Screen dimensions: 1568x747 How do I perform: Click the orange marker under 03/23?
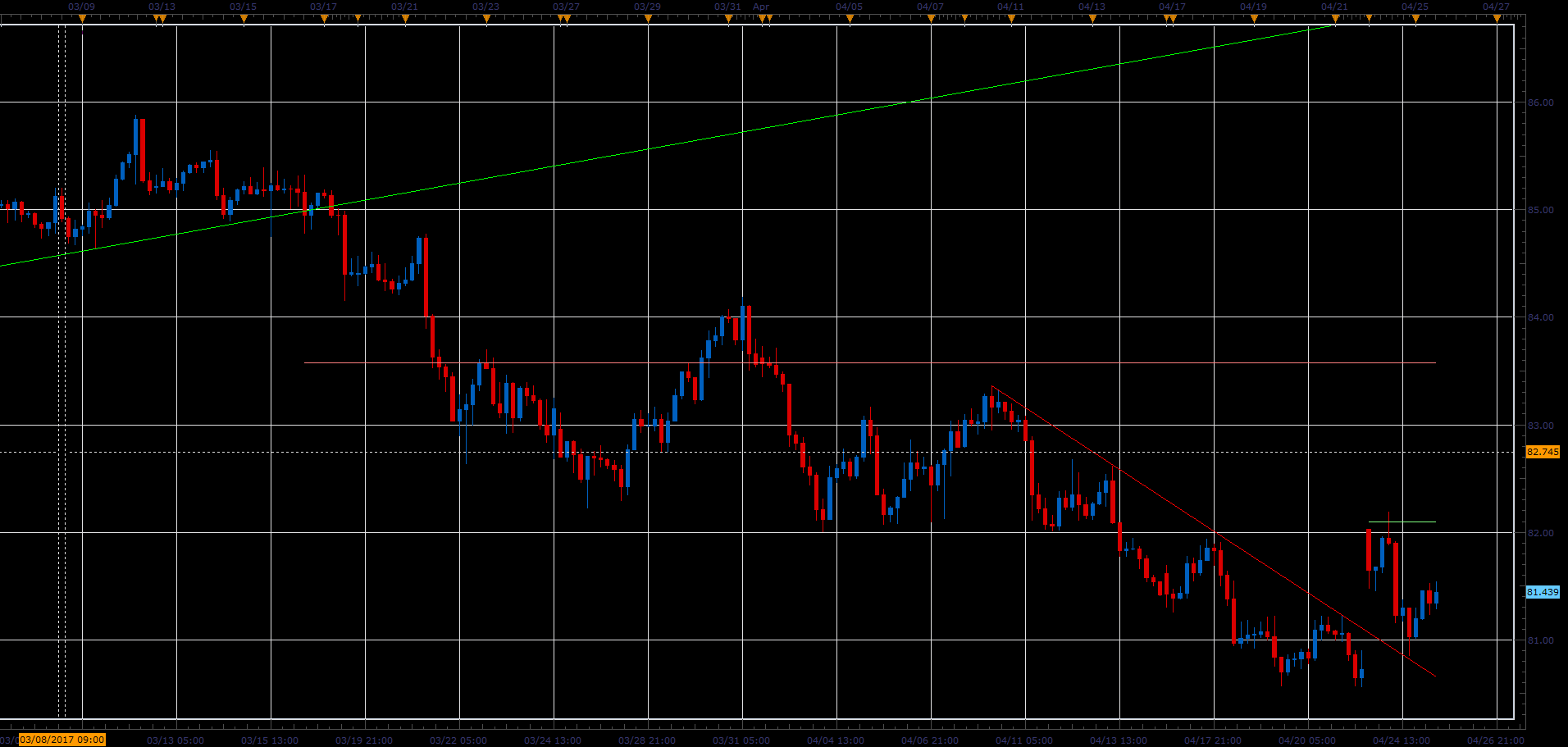pyautogui.click(x=486, y=18)
